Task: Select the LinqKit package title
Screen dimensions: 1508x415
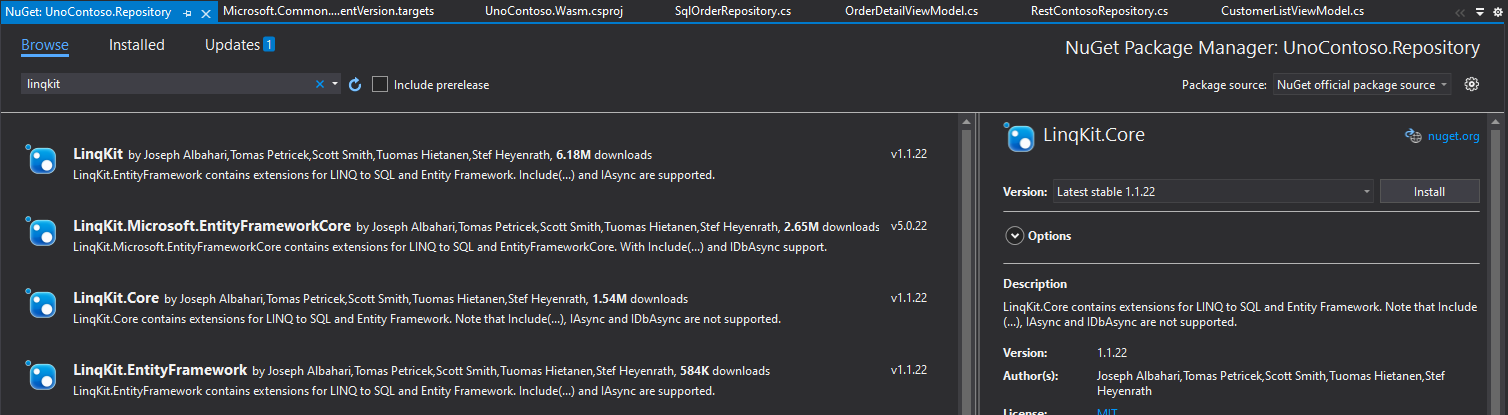Action: [98, 155]
